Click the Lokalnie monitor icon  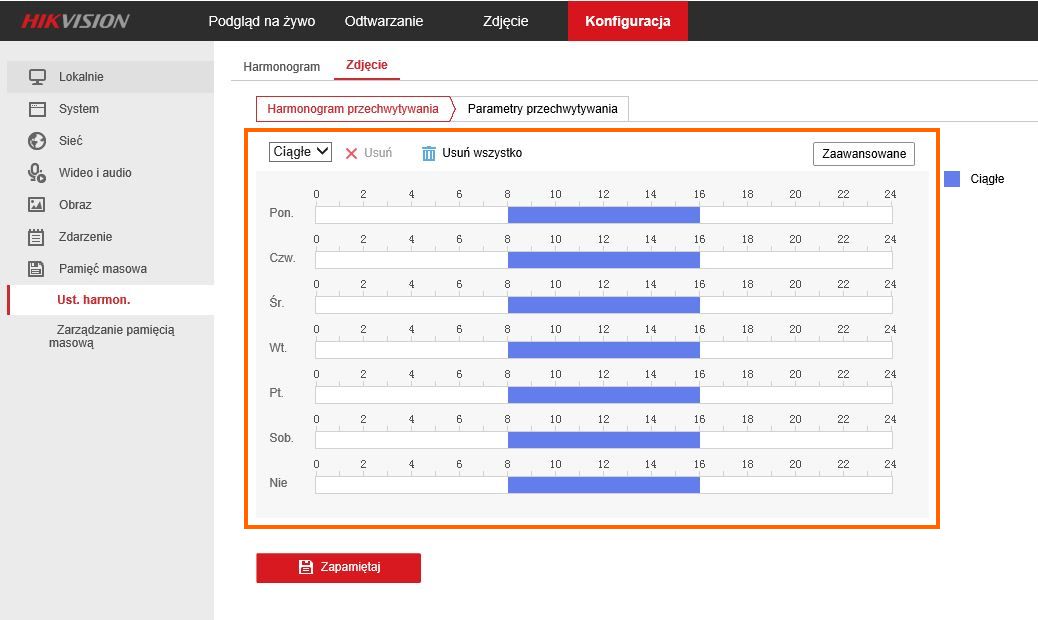pyautogui.click(x=37, y=77)
